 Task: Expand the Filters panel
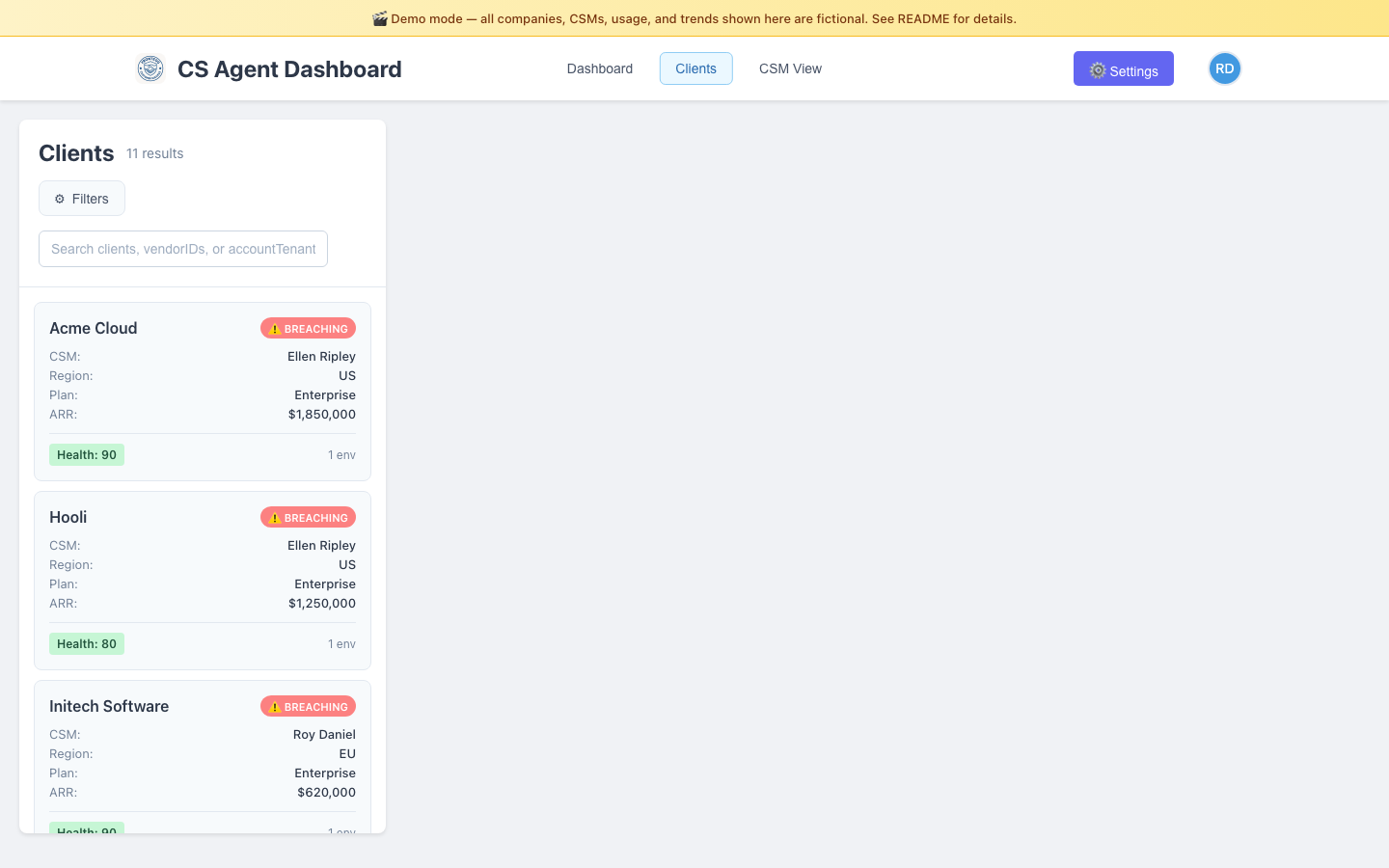click(x=82, y=199)
